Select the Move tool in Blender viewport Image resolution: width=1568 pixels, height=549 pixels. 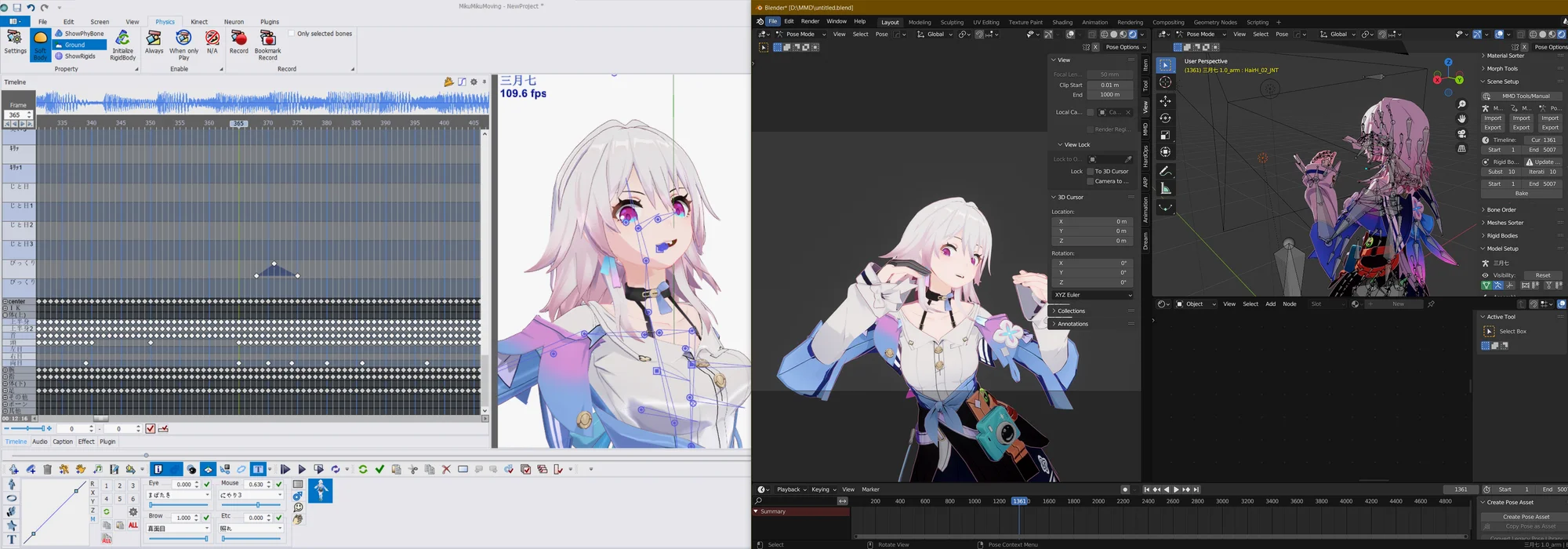coord(1166,101)
